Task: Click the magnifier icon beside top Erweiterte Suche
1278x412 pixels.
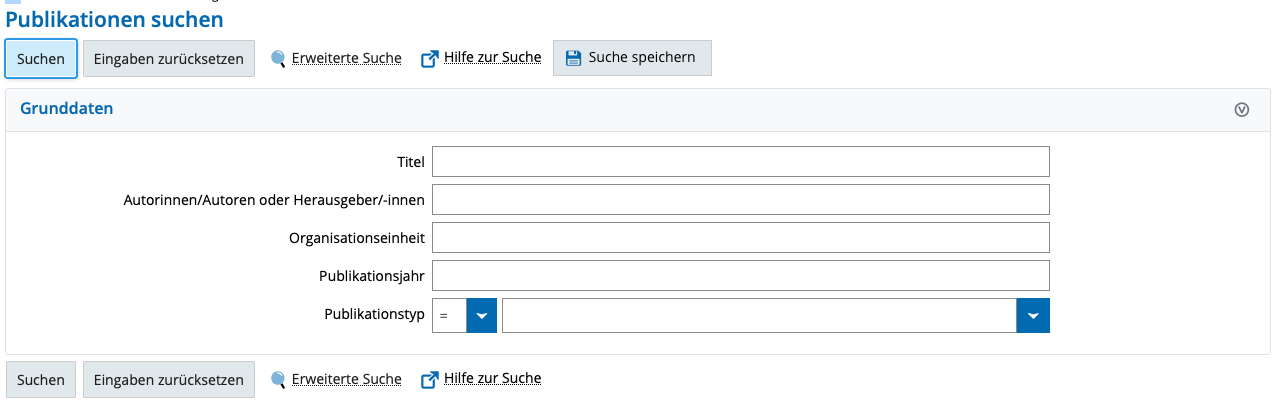Action: pos(278,58)
